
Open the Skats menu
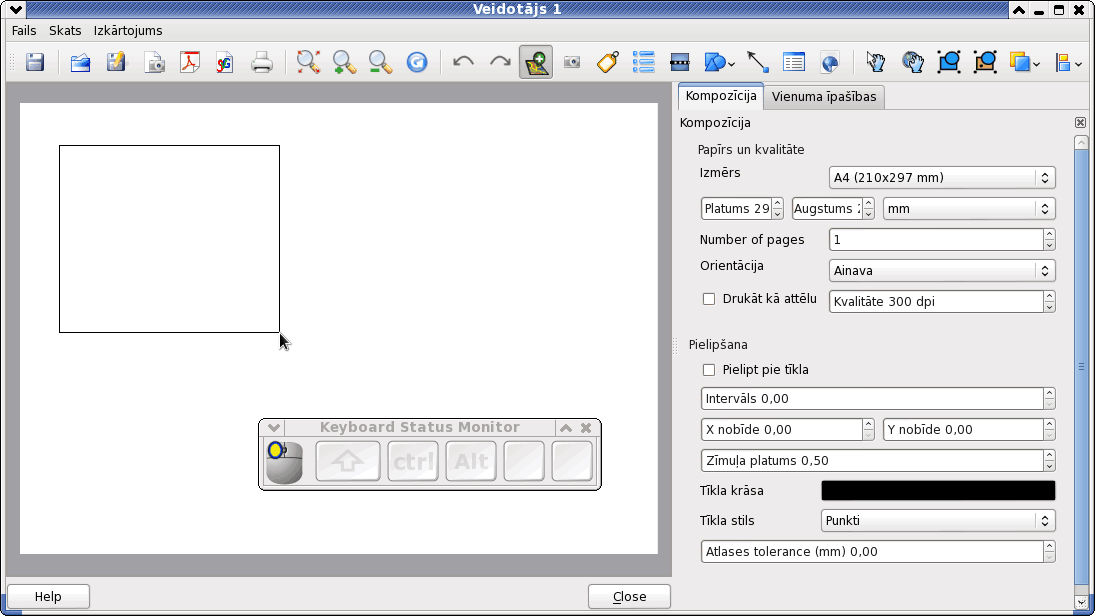point(65,31)
